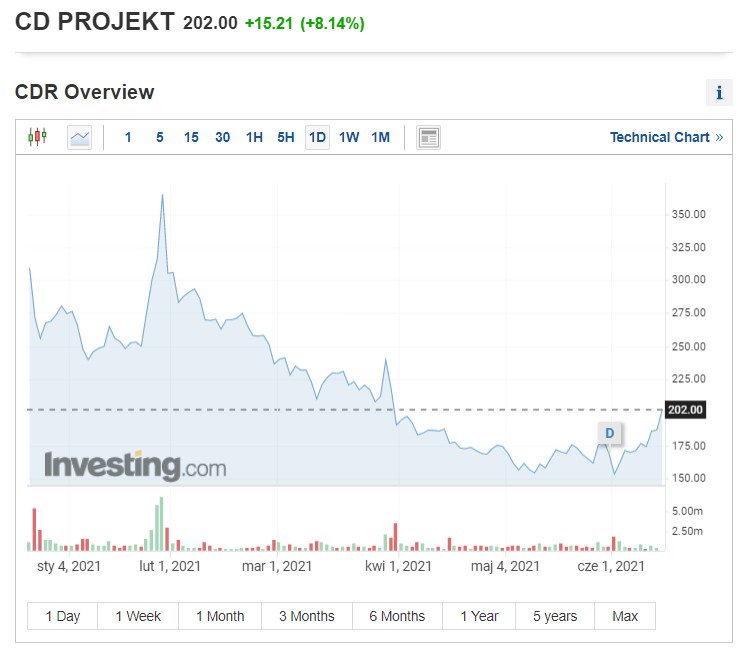746x655 pixels.
Task: Click the +15.21 price change value
Action: [x=269, y=23]
